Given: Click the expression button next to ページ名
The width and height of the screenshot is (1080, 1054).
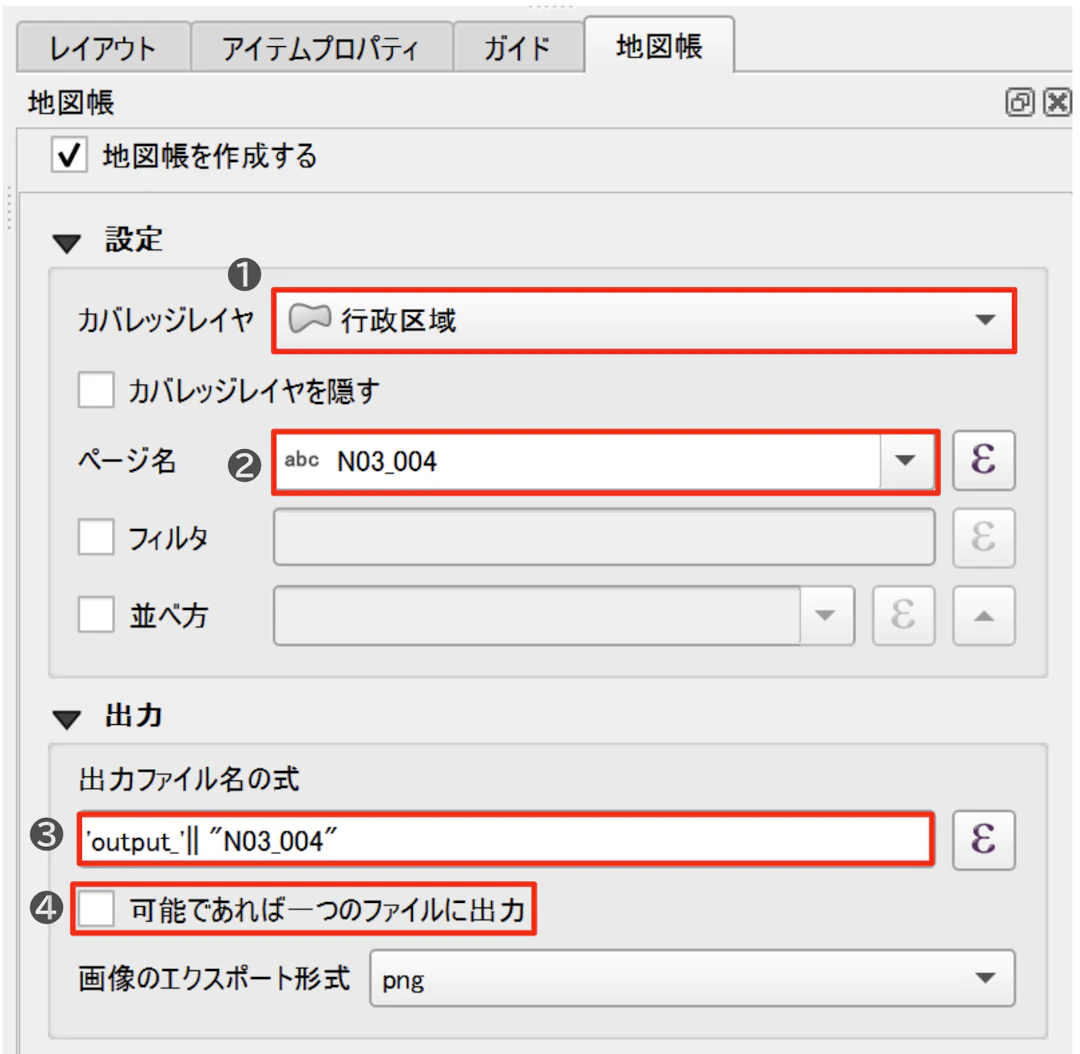Looking at the screenshot, I should click(983, 461).
